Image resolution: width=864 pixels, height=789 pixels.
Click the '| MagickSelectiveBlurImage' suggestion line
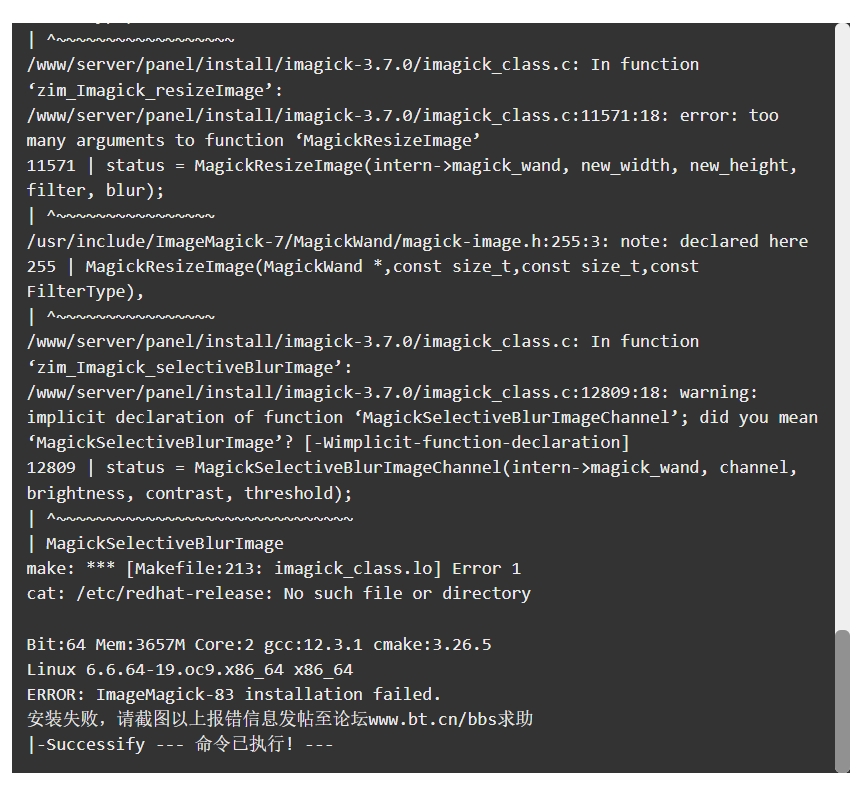point(155,543)
